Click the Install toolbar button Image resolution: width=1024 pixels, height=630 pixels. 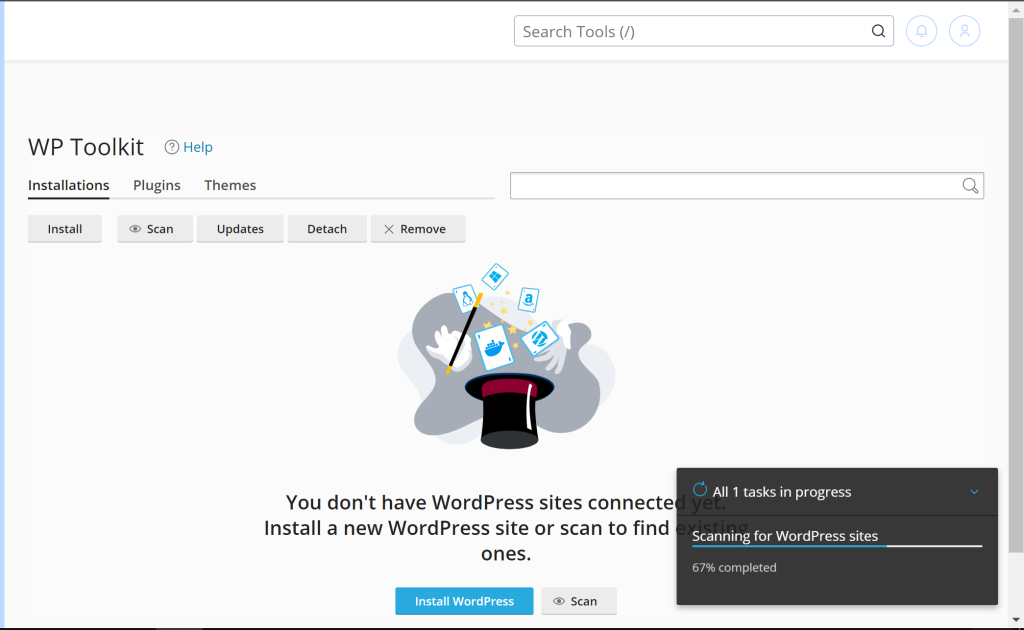pos(65,229)
